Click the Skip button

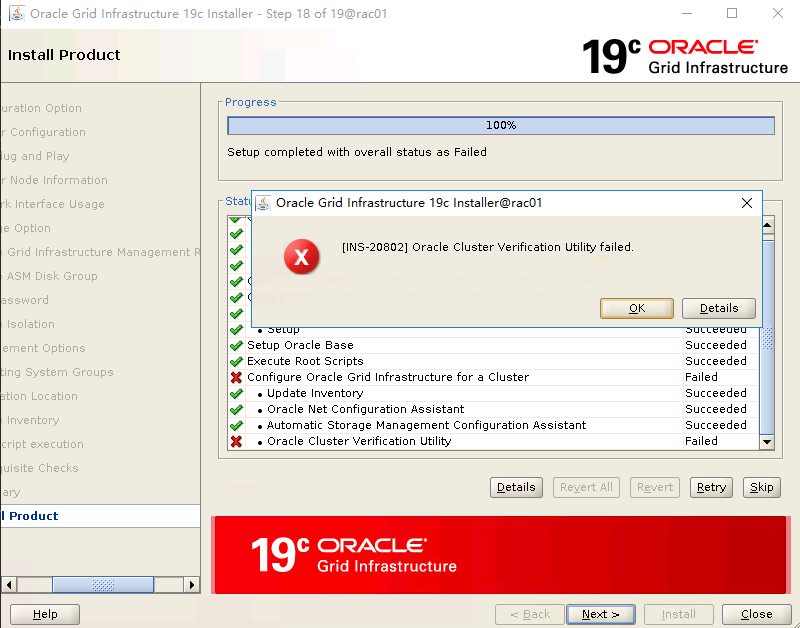762,487
